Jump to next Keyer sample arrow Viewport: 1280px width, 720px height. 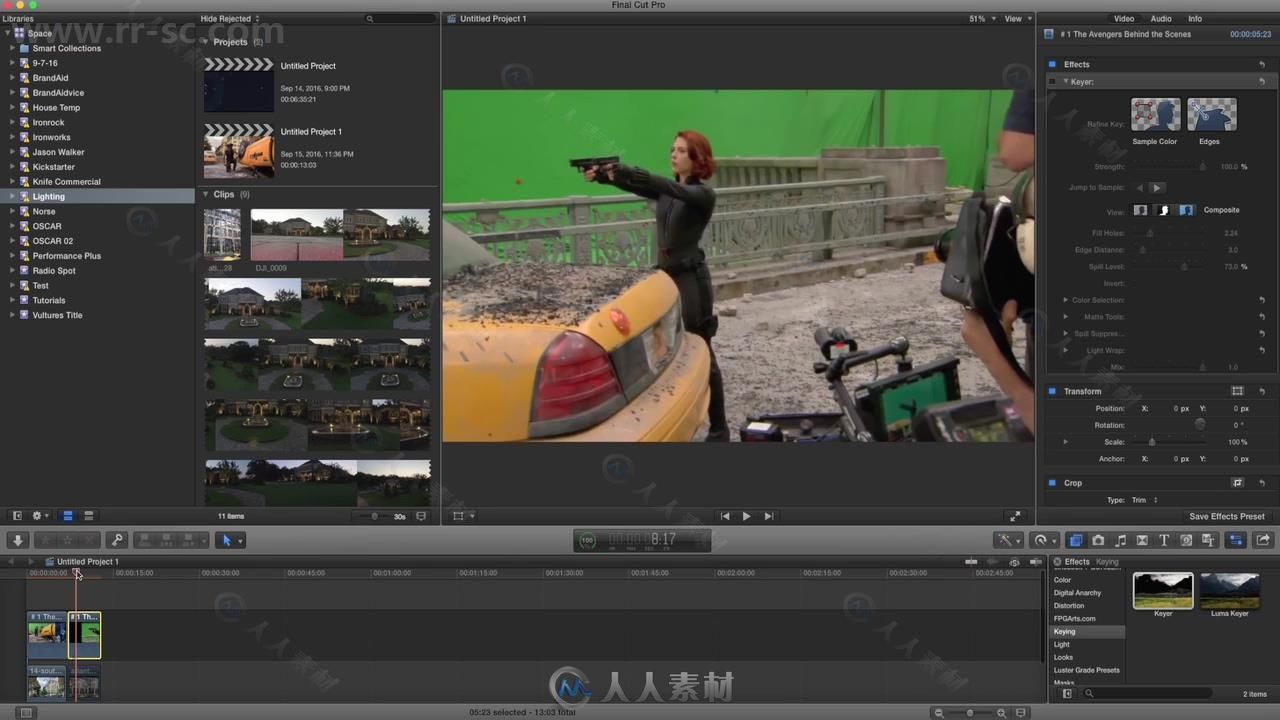coord(1157,188)
